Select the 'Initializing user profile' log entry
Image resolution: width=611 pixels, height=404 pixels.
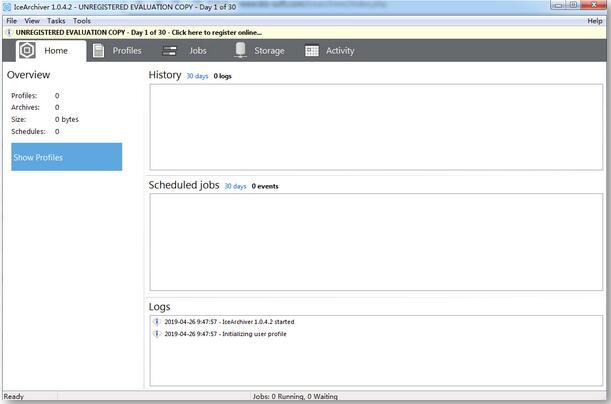tap(225, 334)
